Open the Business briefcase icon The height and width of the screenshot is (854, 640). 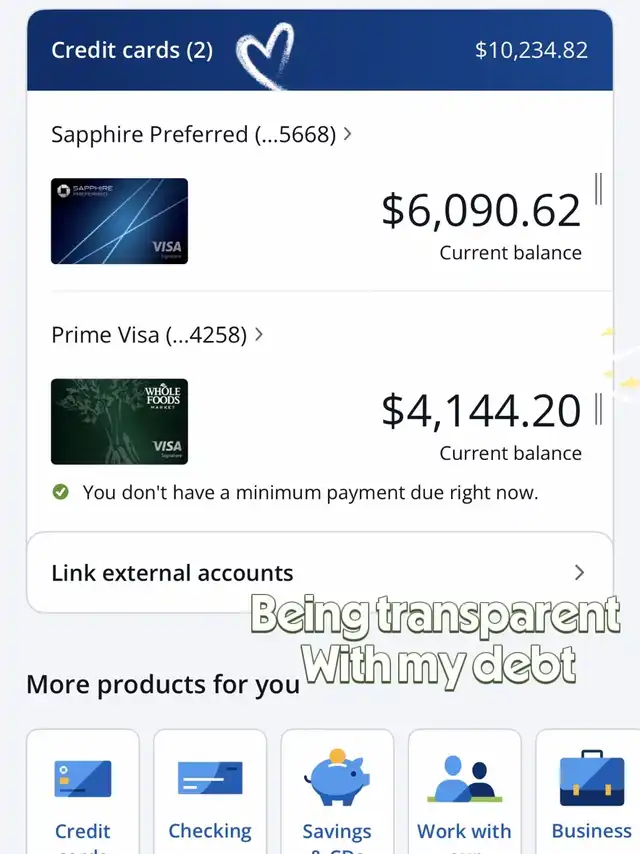pos(591,779)
